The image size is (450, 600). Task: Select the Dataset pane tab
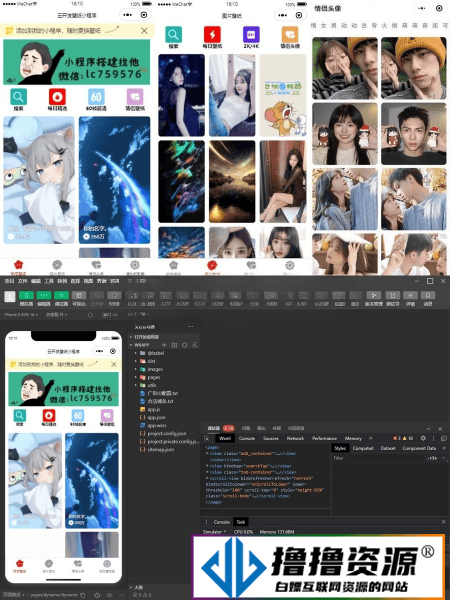pyautogui.click(x=388, y=448)
